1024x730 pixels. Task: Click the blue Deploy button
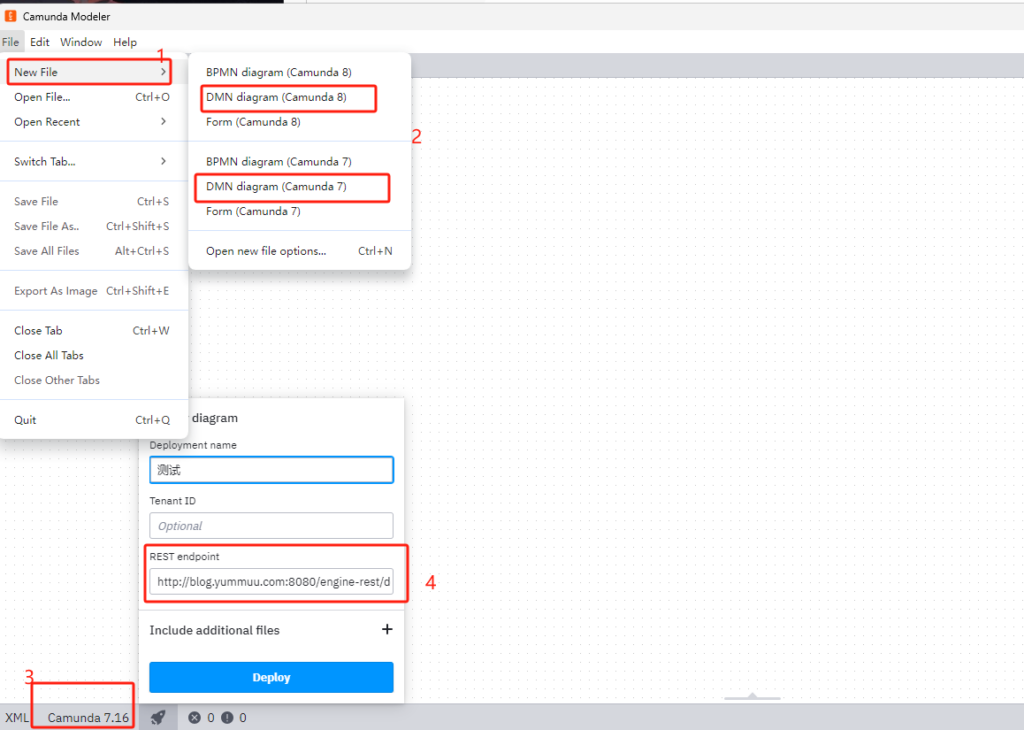pos(271,677)
